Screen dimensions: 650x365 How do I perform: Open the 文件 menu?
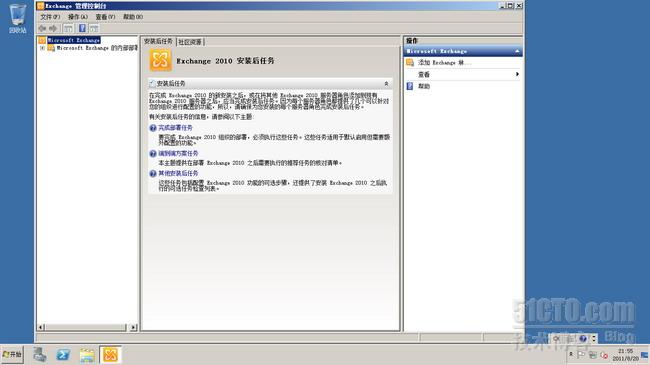pyautogui.click(x=50, y=17)
